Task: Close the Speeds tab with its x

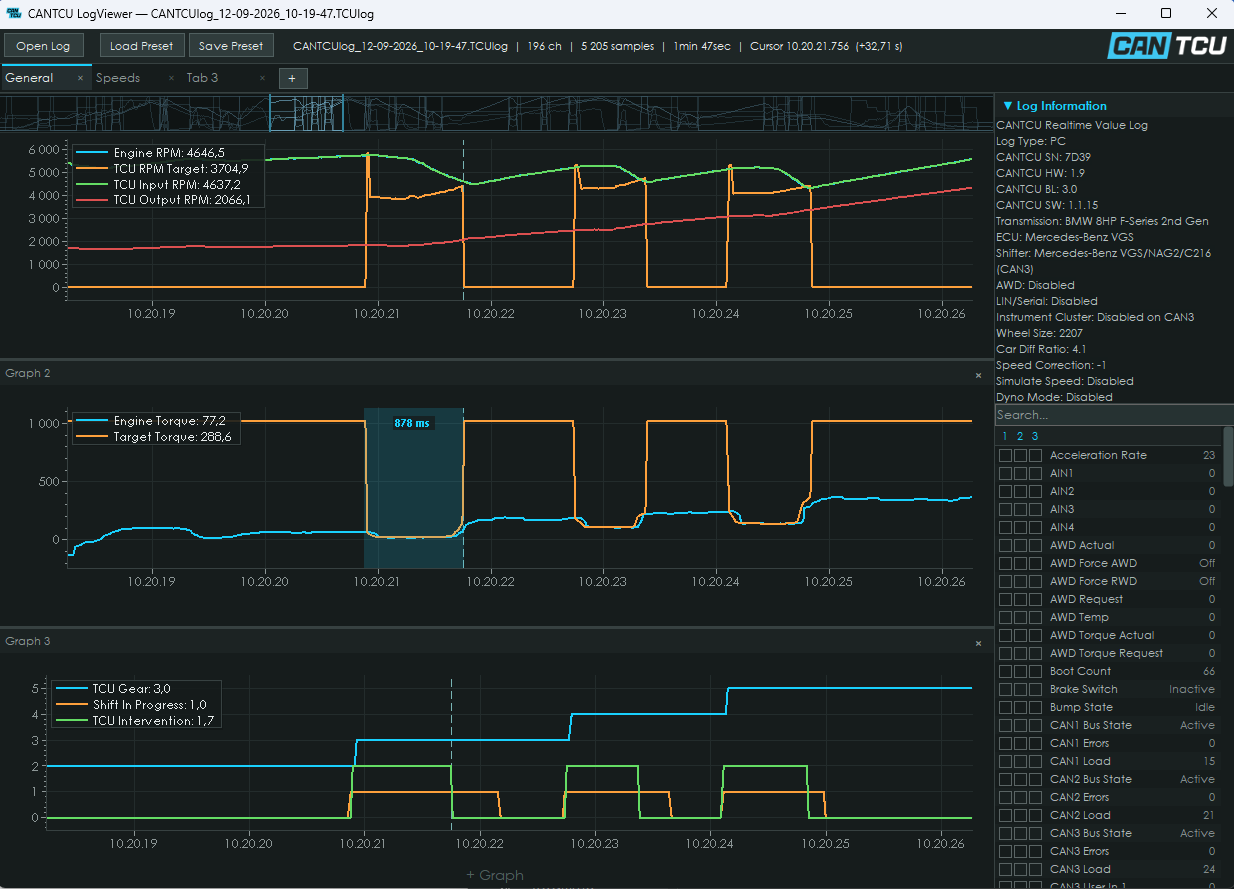Action: [x=171, y=78]
